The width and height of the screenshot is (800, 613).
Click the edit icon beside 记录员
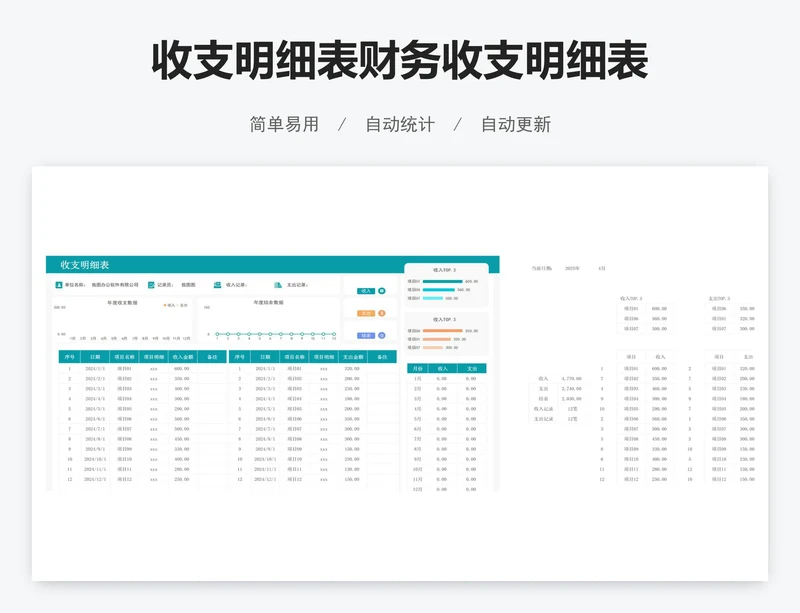coord(151,285)
